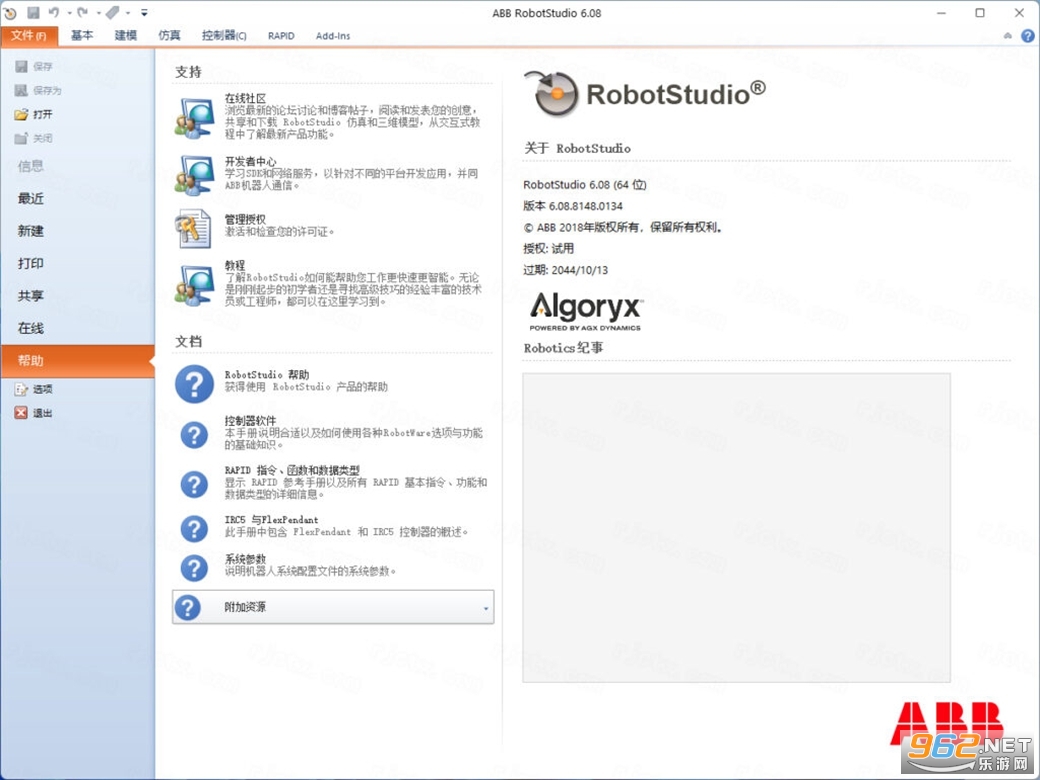1040x780 pixels.
Task: Click the RobotStudio logo in the about panel
Action: 645,94
